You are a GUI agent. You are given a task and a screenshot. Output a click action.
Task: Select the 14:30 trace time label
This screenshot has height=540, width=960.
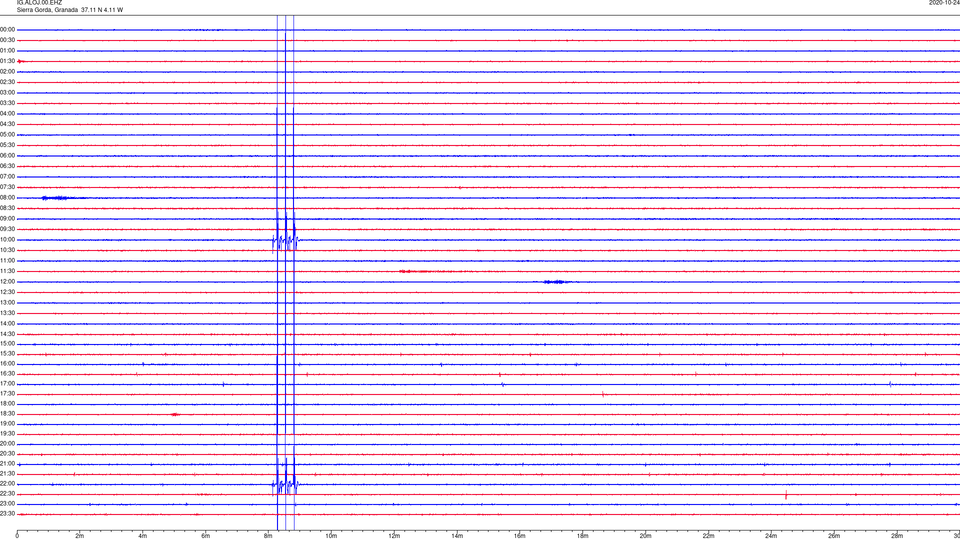pos(8,334)
